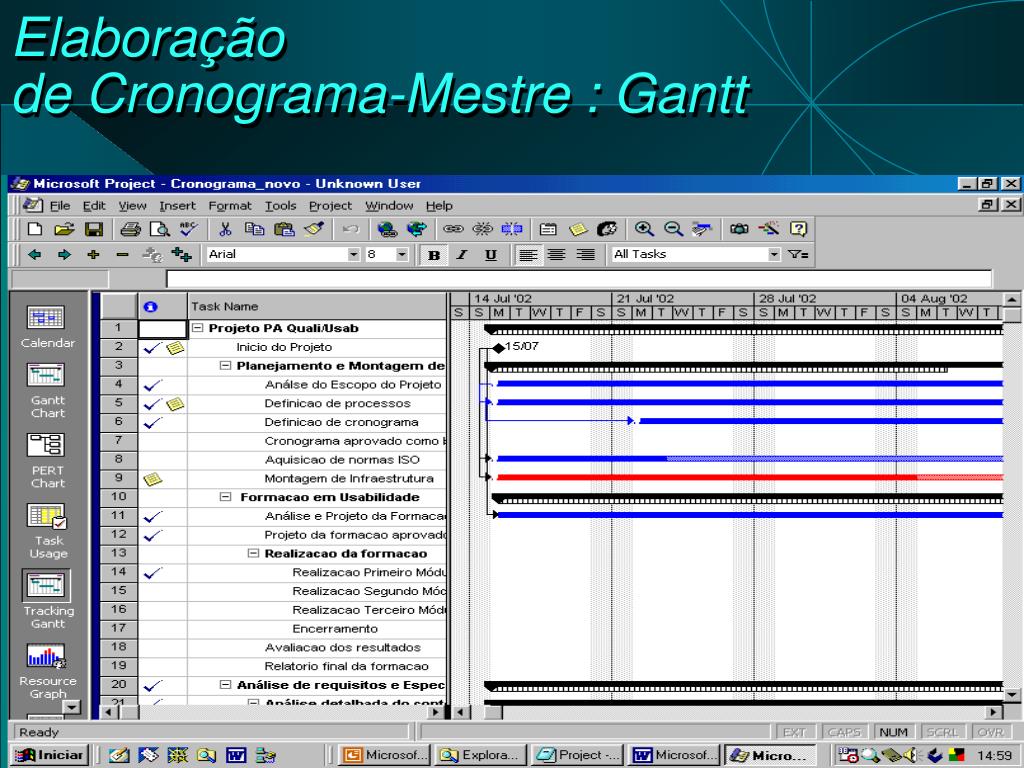Image resolution: width=1024 pixels, height=768 pixels.
Task: Toggle Bold formatting button
Action: coord(434,255)
